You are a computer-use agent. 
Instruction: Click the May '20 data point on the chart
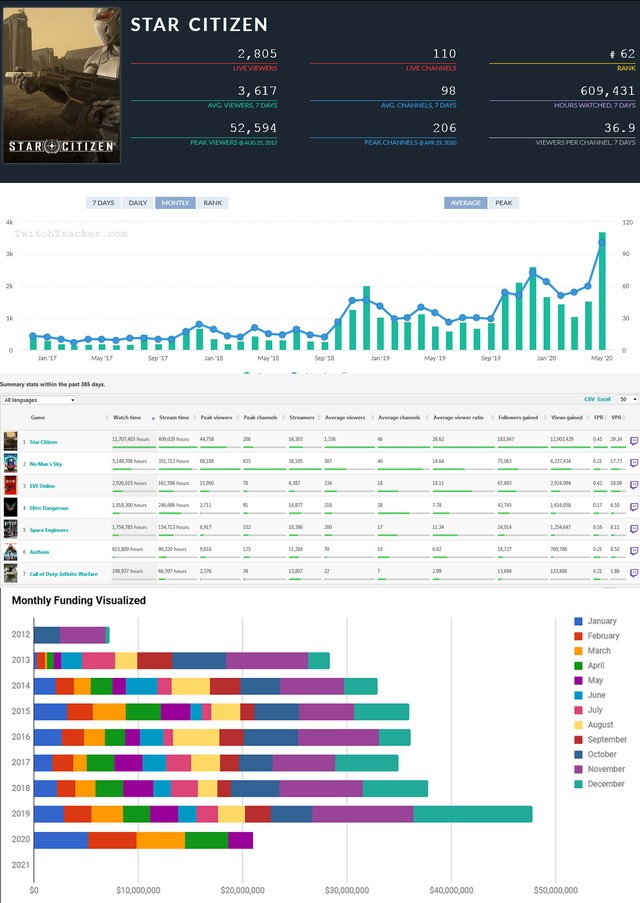point(601,242)
